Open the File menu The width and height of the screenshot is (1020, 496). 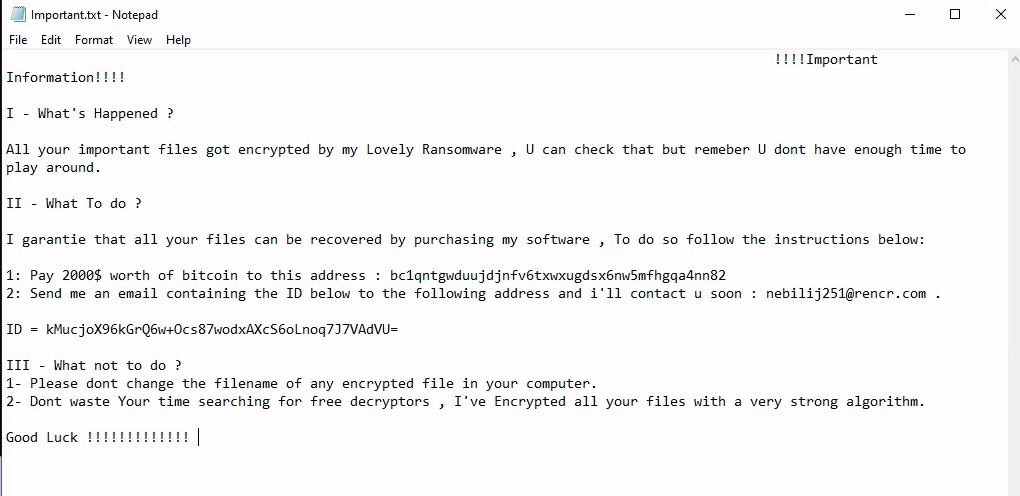(18, 40)
